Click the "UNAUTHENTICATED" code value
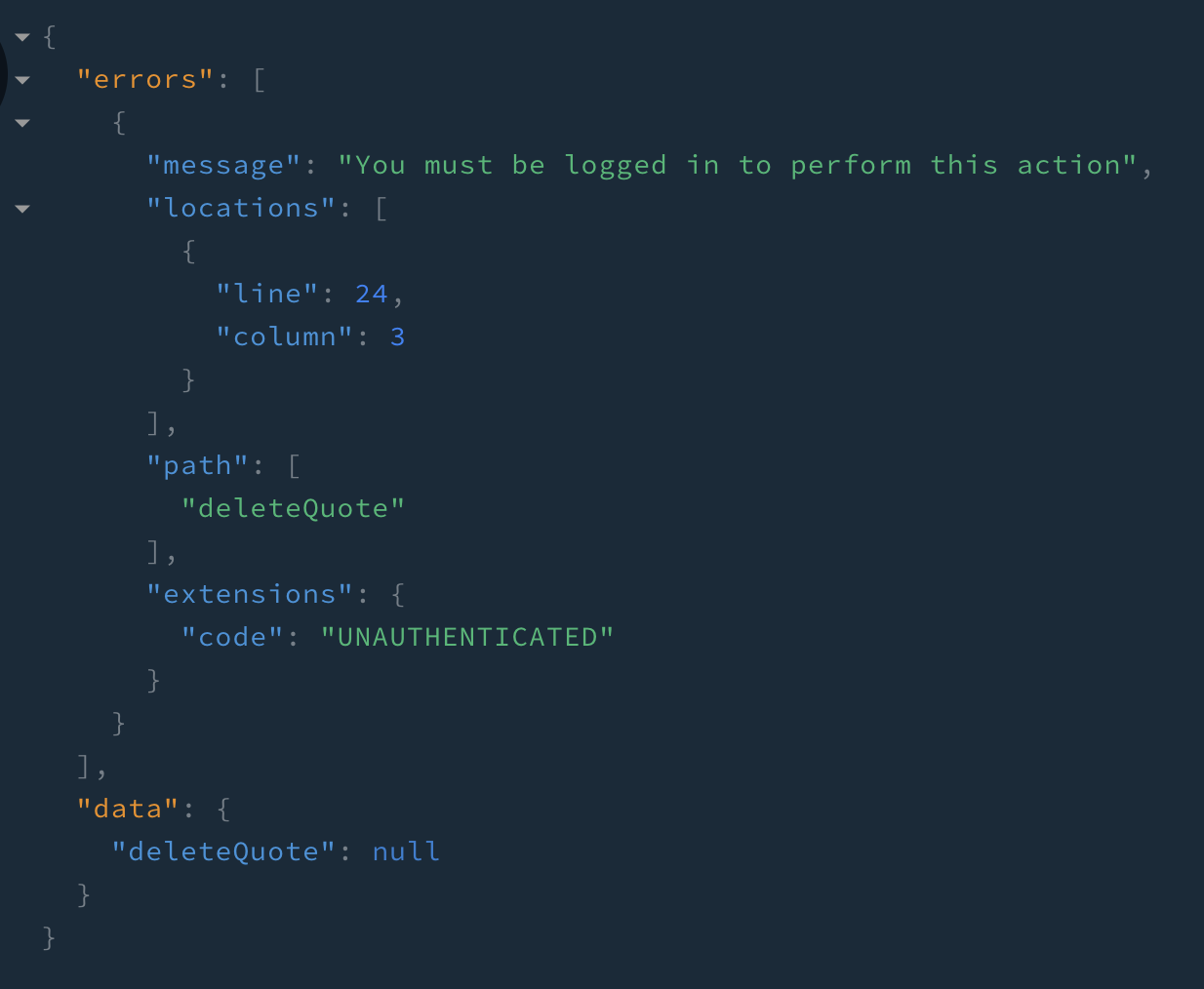1204x989 pixels. (467, 638)
